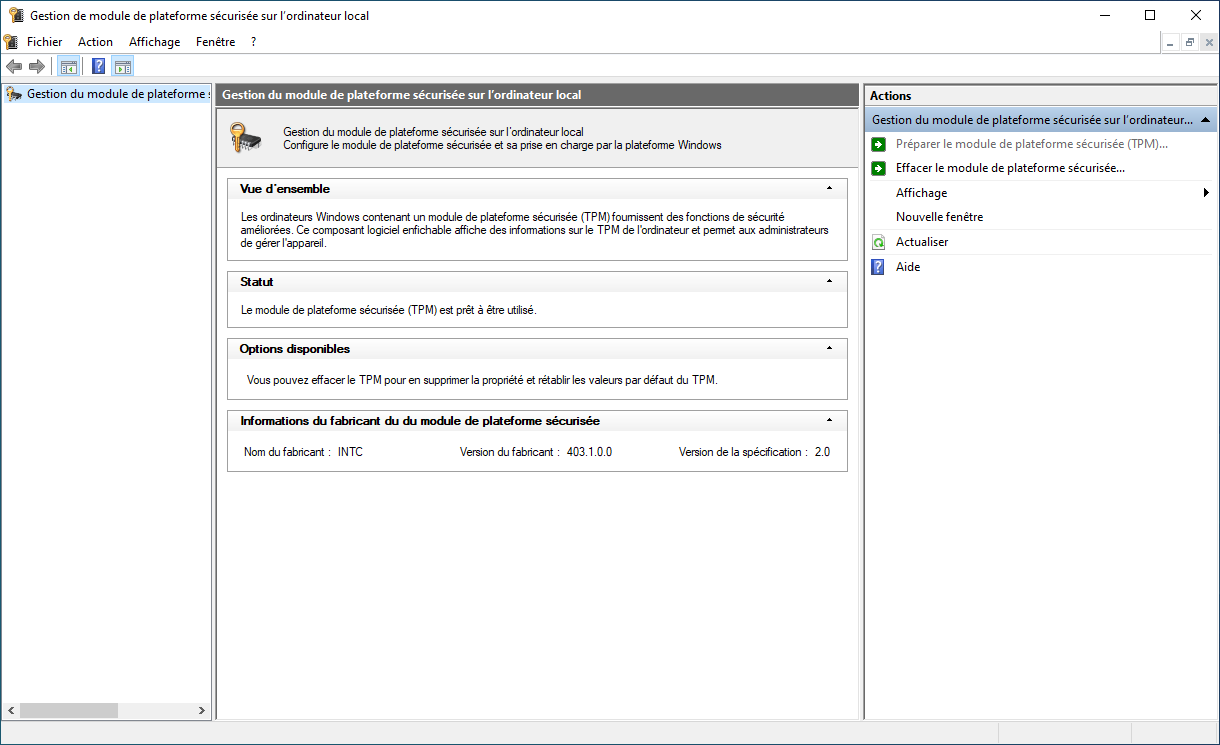Expand the Affichage submenu in Actions pane
Viewport: 1220px width, 745px height.
[1206, 193]
